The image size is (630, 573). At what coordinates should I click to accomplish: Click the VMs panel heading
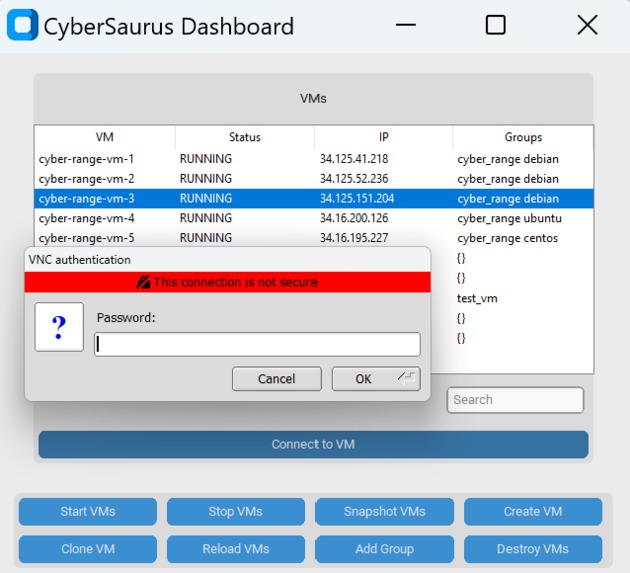(x=313, y=98)
